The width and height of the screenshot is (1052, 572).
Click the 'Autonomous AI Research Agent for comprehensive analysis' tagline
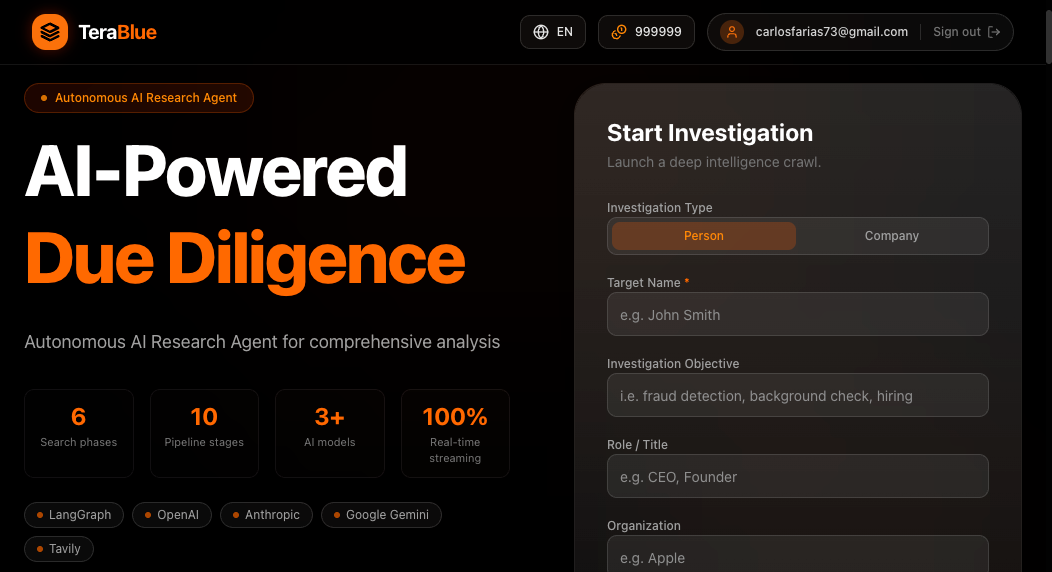coord(262,342)
